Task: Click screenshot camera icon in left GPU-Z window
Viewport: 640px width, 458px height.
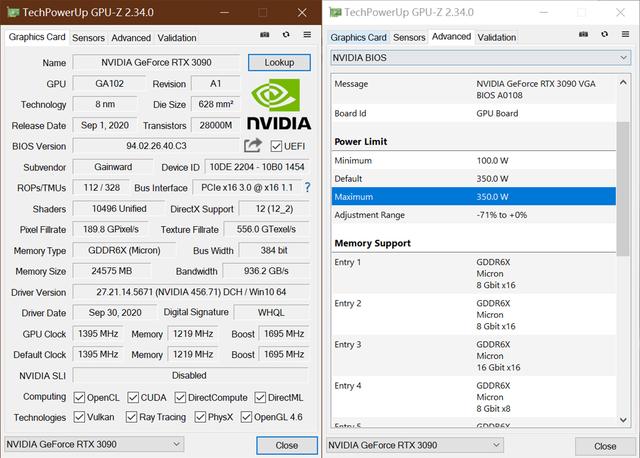Action: pyautogui.click(x=264, y=35)
